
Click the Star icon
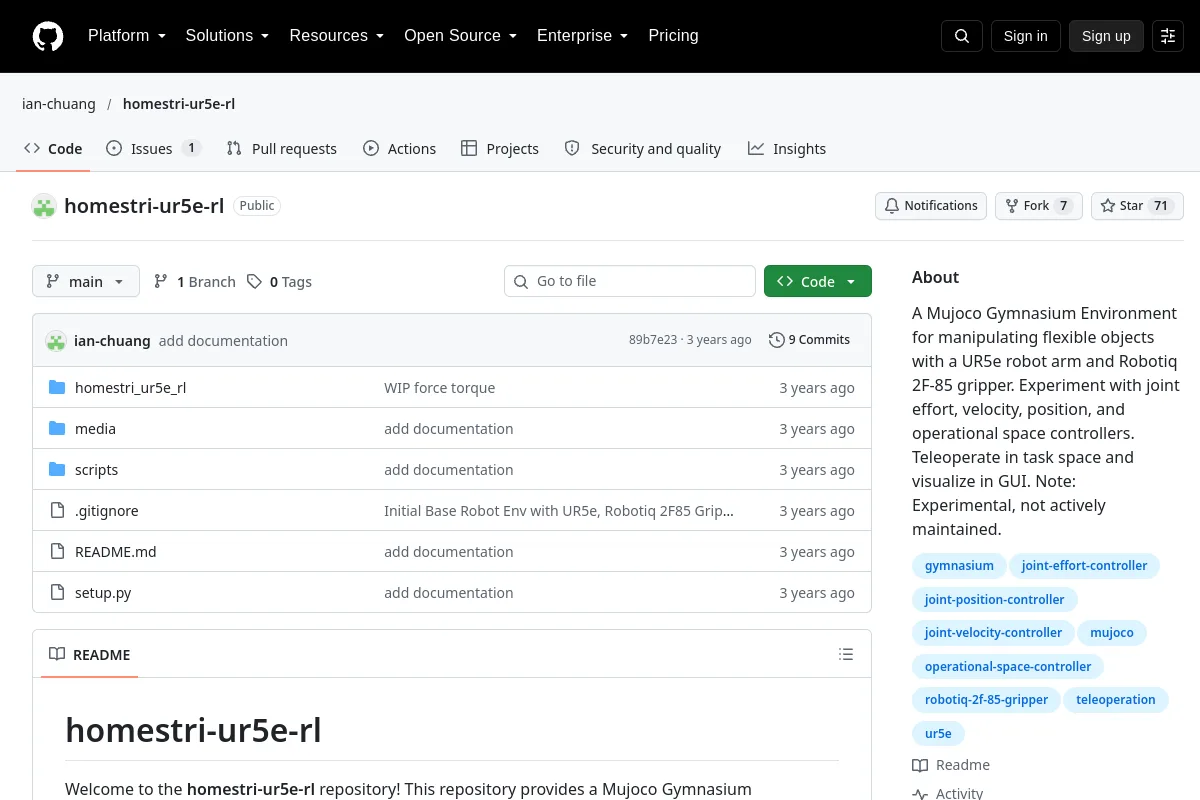click(x=1108, y=206)
